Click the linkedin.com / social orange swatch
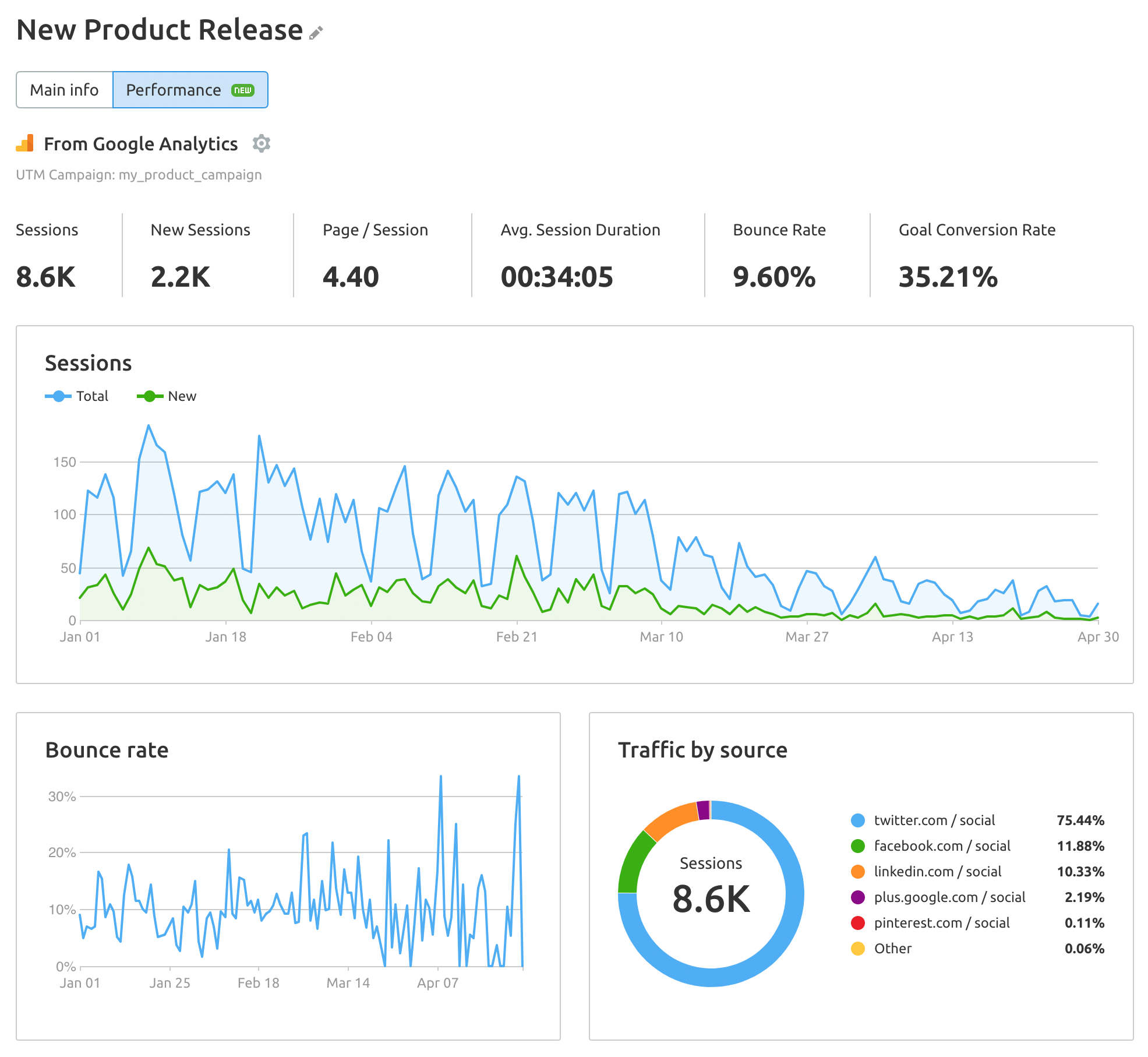 point(858,872)
